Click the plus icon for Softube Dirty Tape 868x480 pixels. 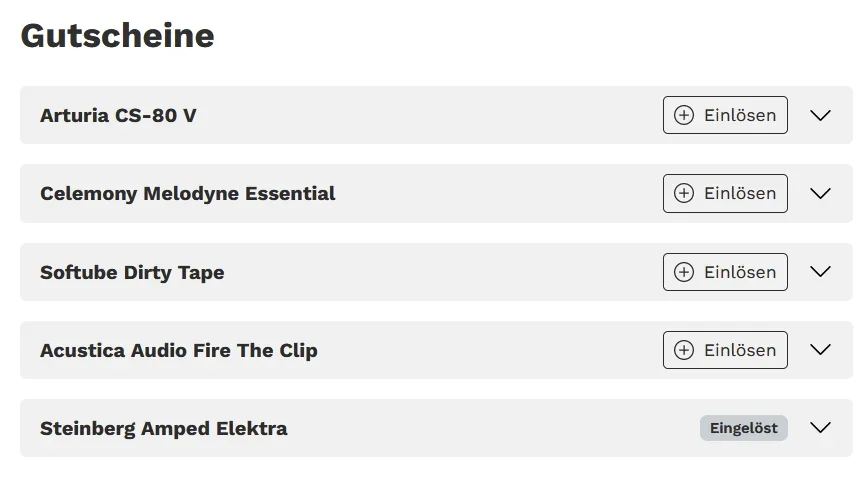click(684, 272)
